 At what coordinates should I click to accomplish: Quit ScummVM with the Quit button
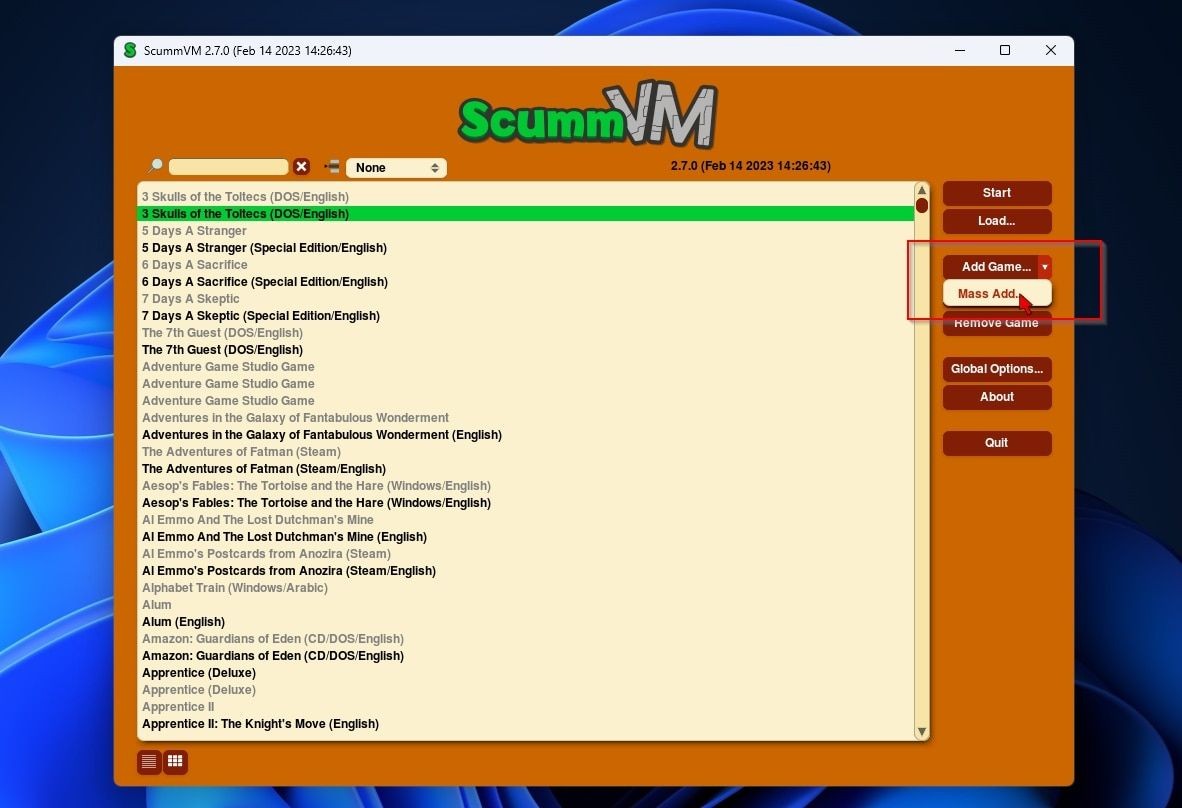coord(997,442)
